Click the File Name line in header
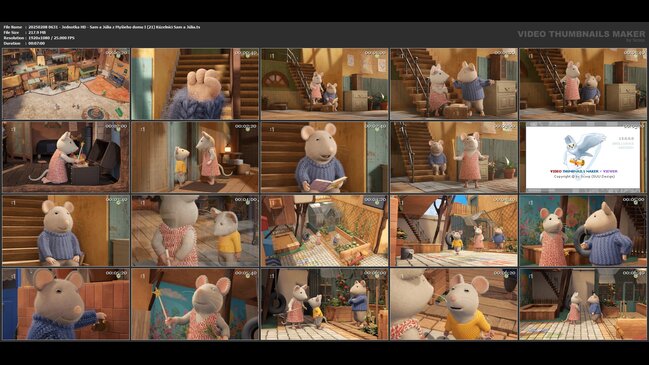 coord(102,26)
